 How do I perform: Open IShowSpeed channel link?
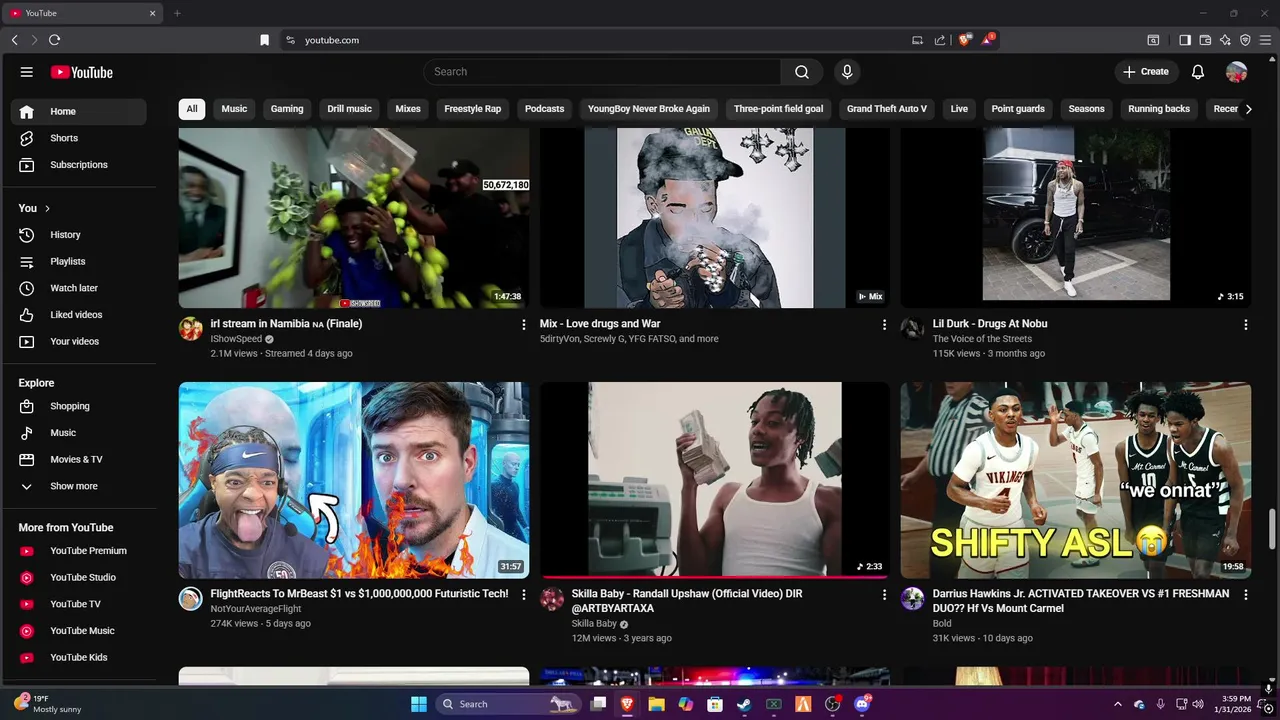236,339
